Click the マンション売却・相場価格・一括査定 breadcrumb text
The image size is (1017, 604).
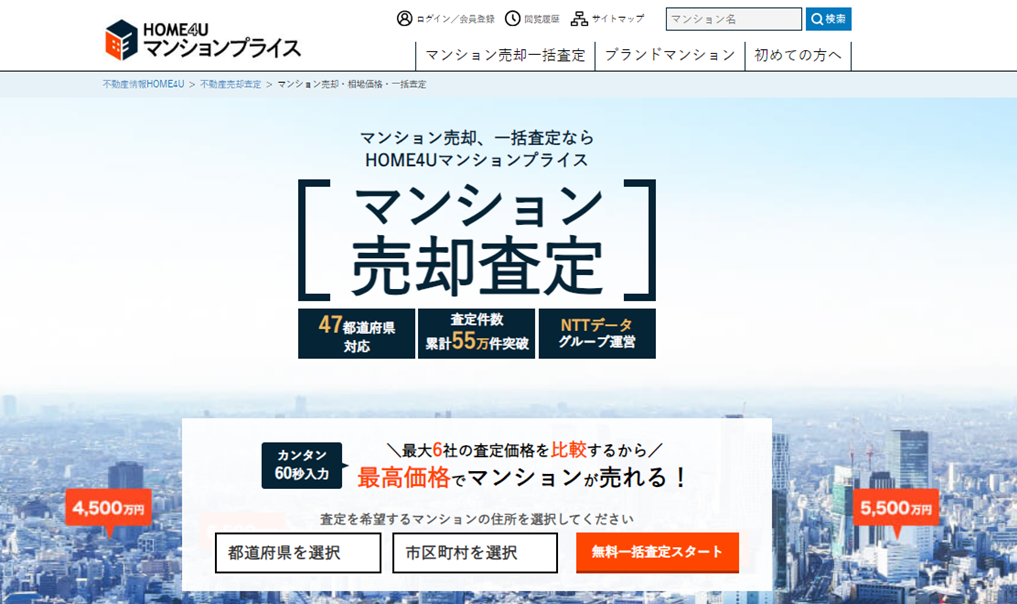tap(352, 84)
